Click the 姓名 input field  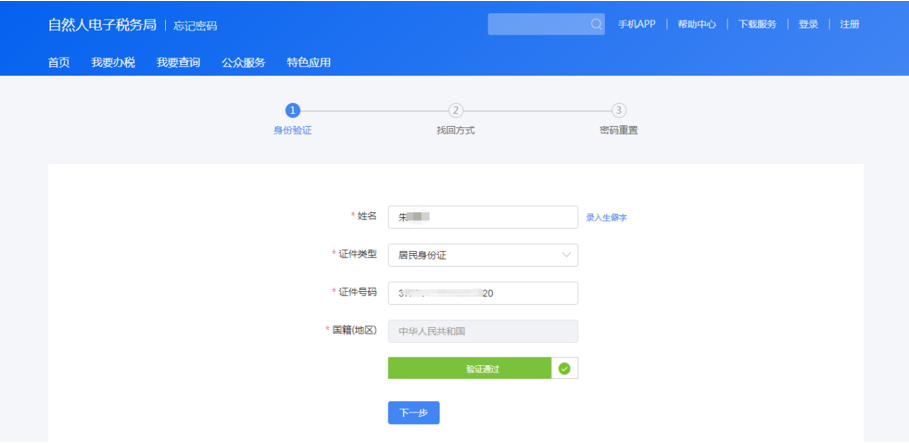tap(483, 217)
